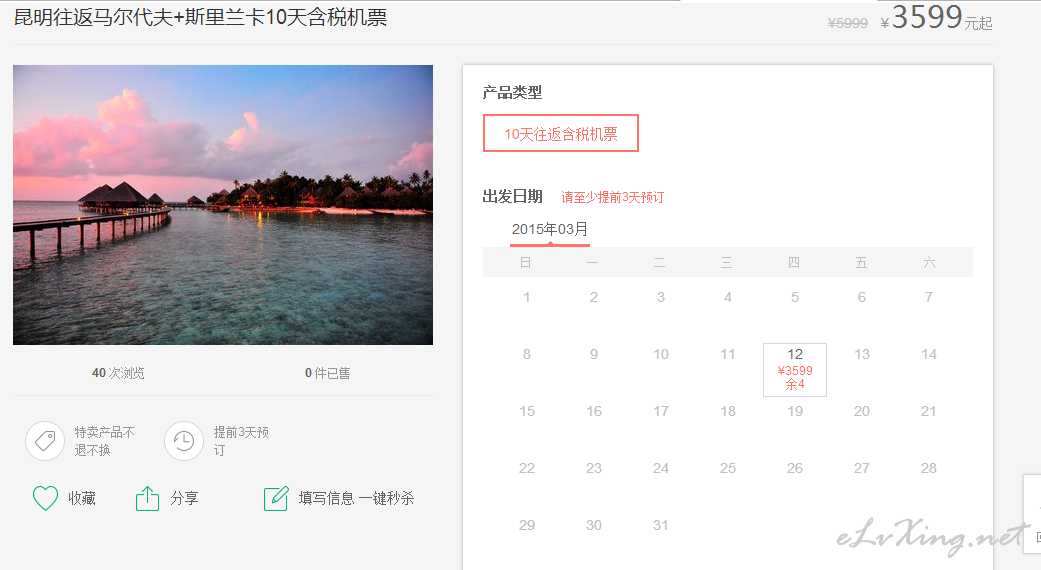1041x570 pixels.
Task: Click calendar date 13
Action: (x=862, y=354)
